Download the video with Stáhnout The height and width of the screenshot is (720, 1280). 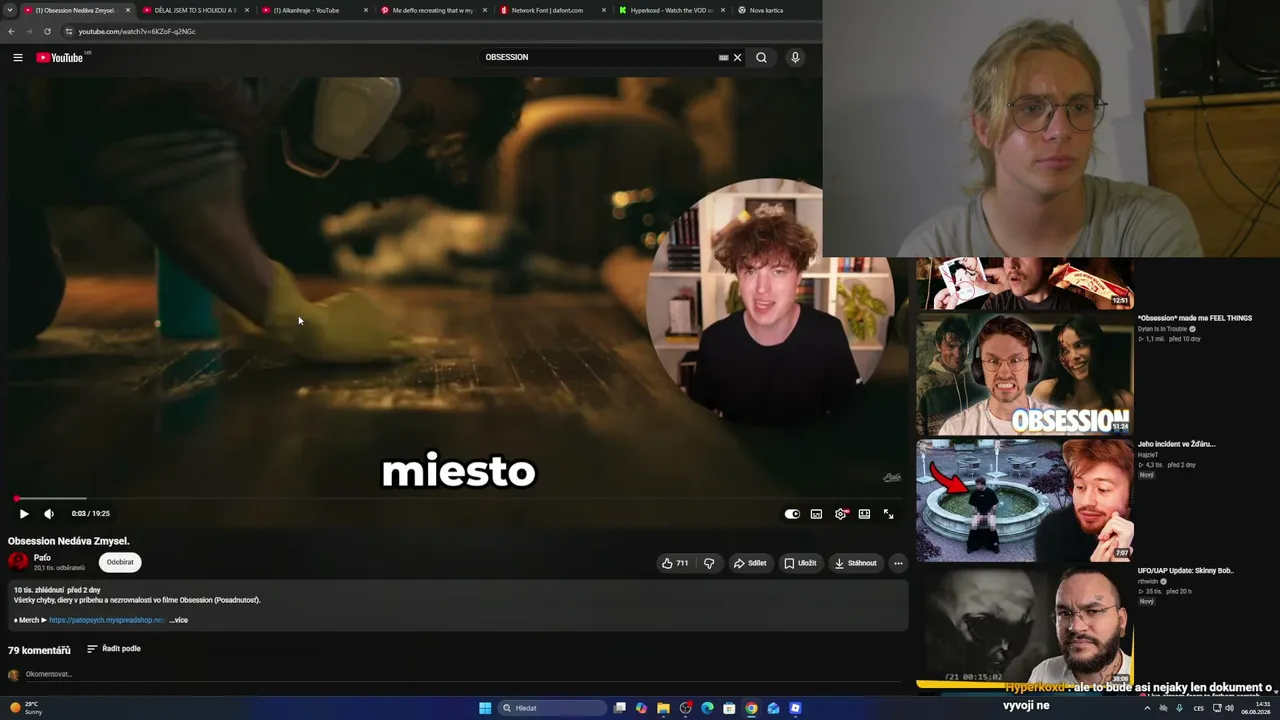855,563
